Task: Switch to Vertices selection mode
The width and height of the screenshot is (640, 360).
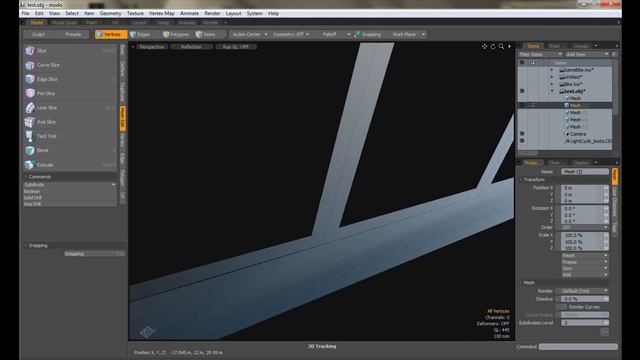Action: pyautogui.click(x=111, y=35)
